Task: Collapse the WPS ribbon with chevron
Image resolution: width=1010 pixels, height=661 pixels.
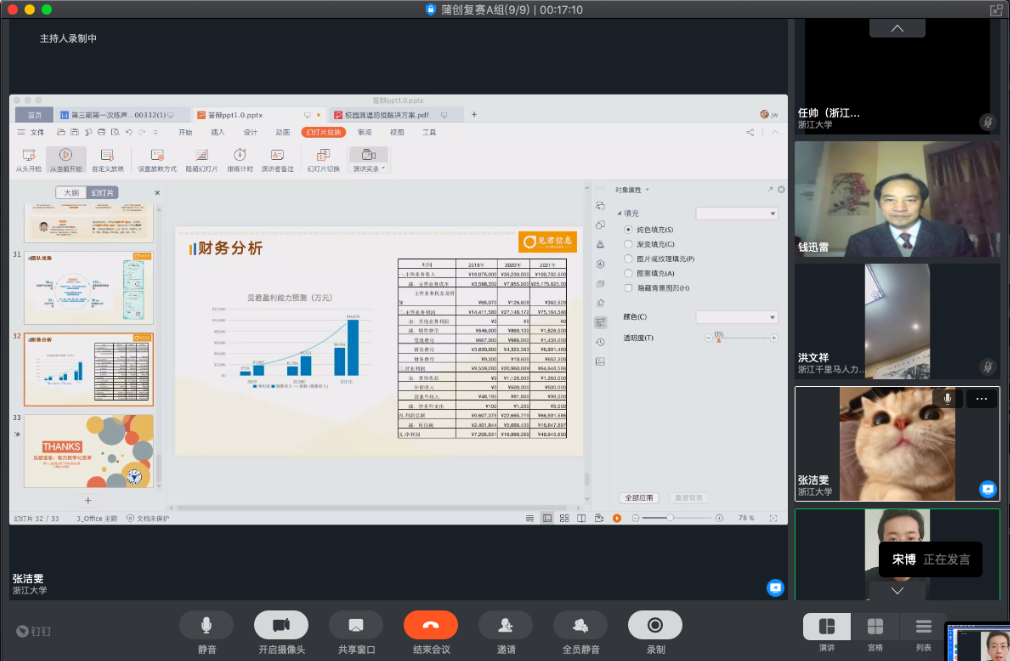Action: point(775,132)
